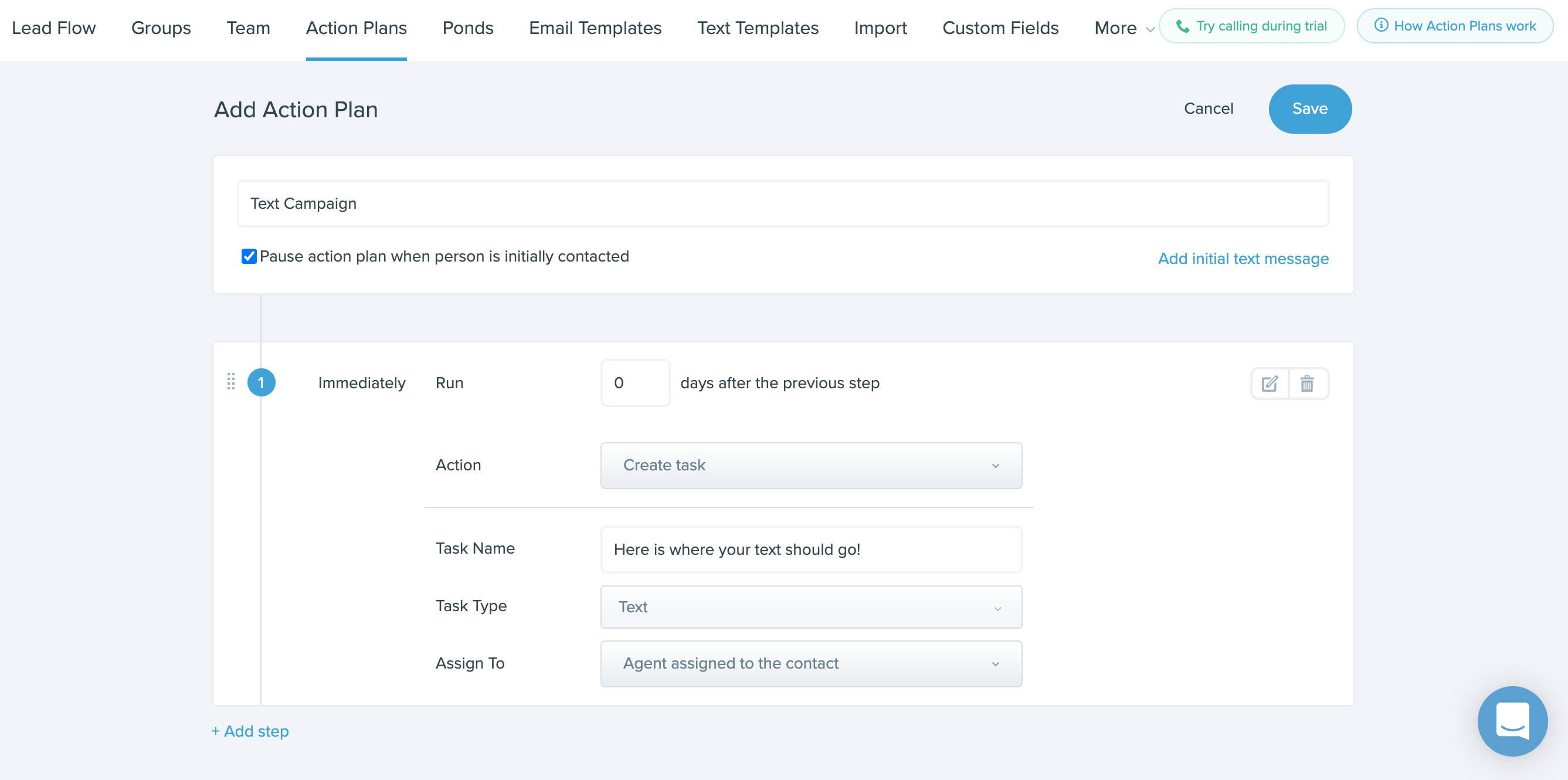The image size is (1568, 780).
Task: Grab the step drag handle dots
Action: coord(230,382)
